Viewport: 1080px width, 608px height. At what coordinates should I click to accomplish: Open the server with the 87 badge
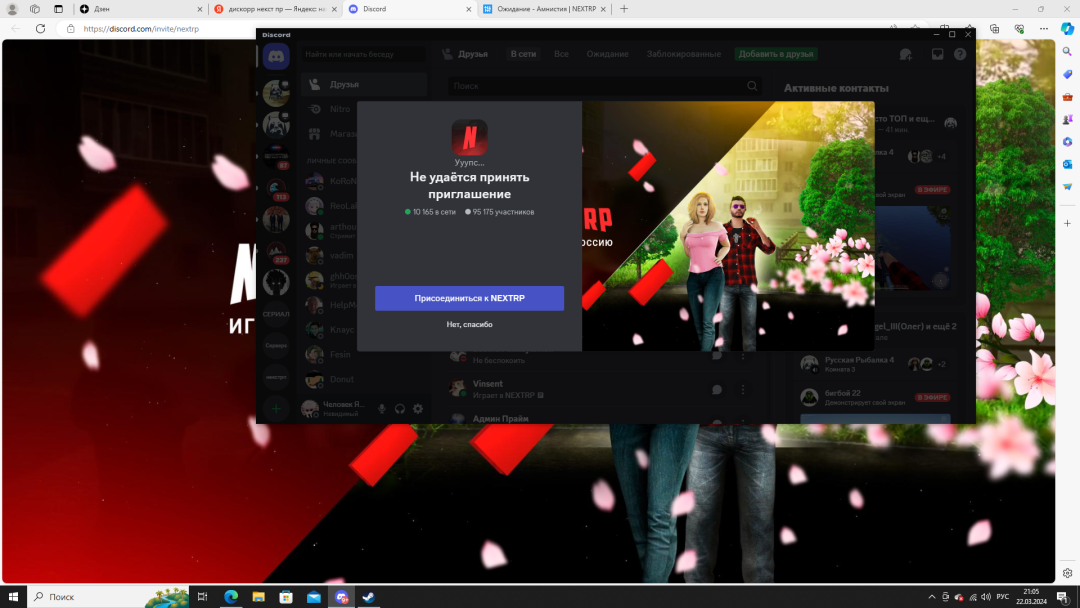[x=276, y=156]
